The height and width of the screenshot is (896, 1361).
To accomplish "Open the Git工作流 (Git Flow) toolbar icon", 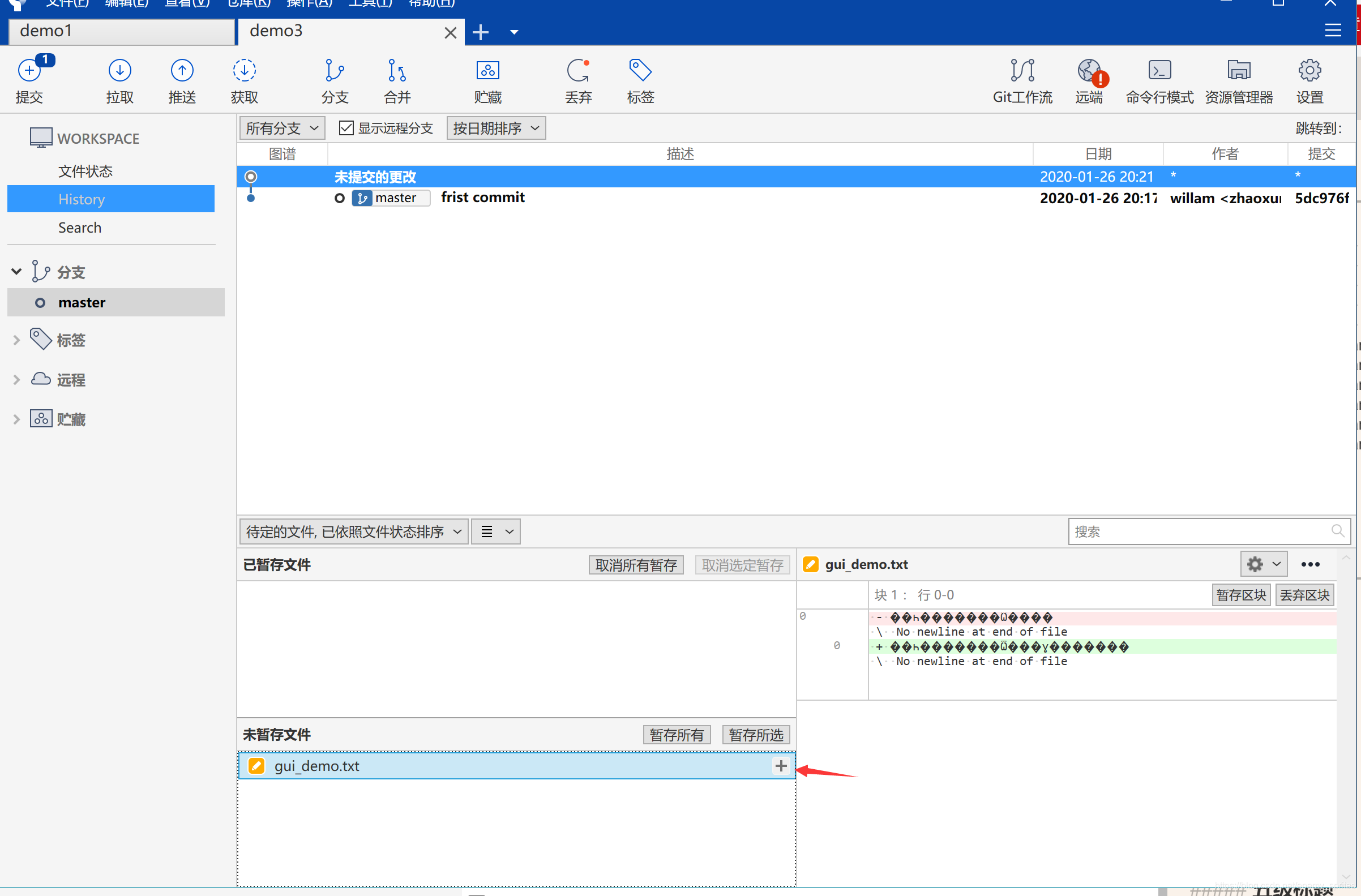I will pyautogui.click(x=1022, y=71).
